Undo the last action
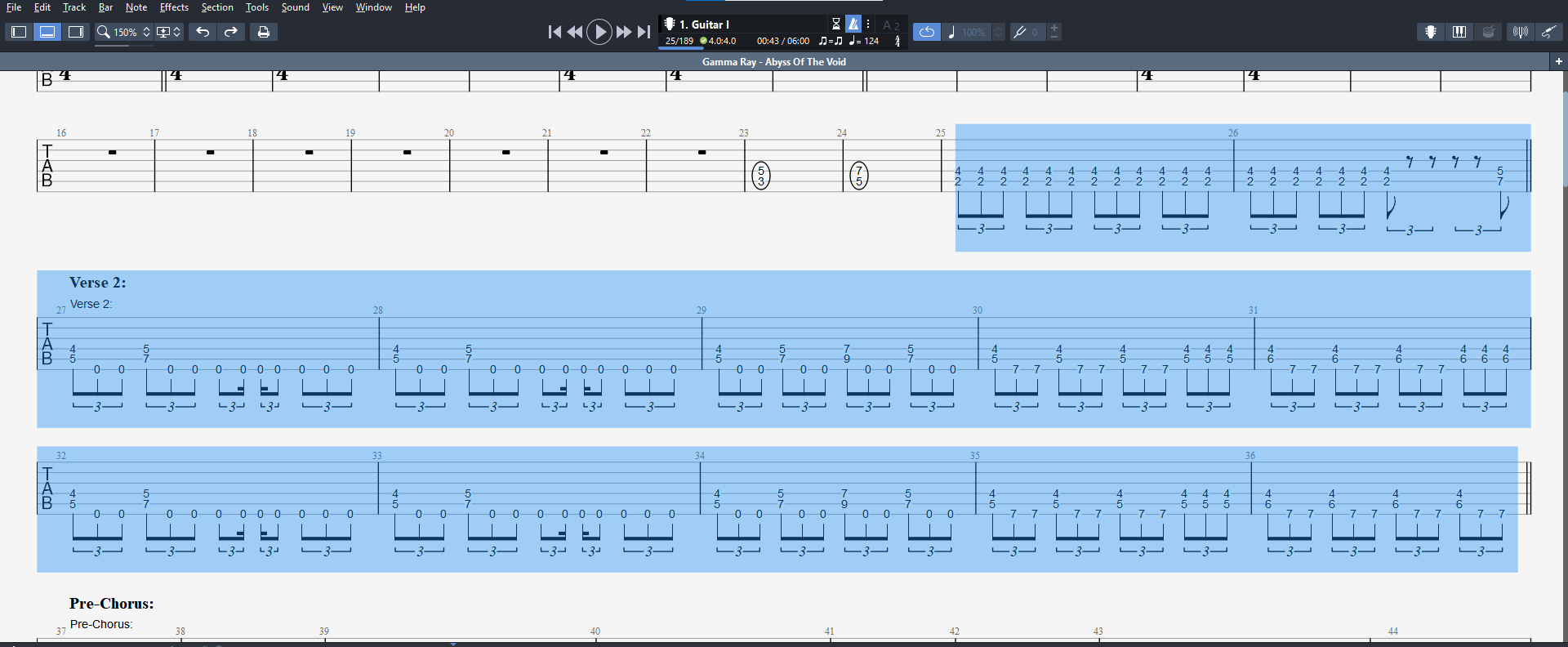 pos(203,32)
